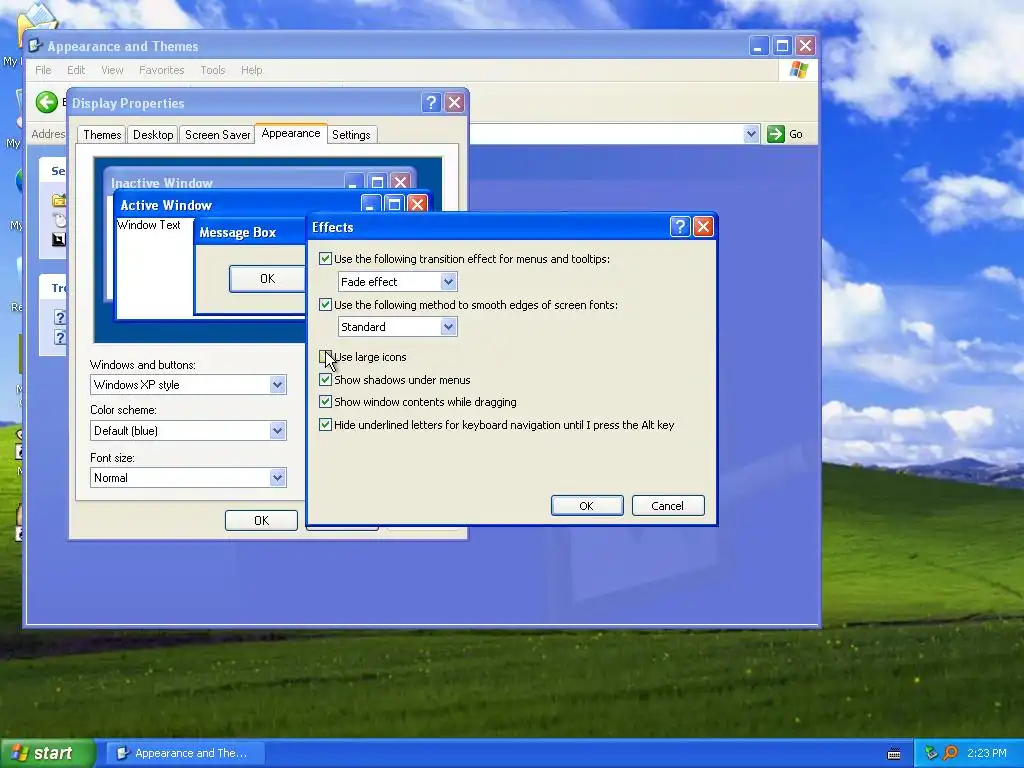
Task: Open the Edit menu
Action: click(x=76, y=70)
